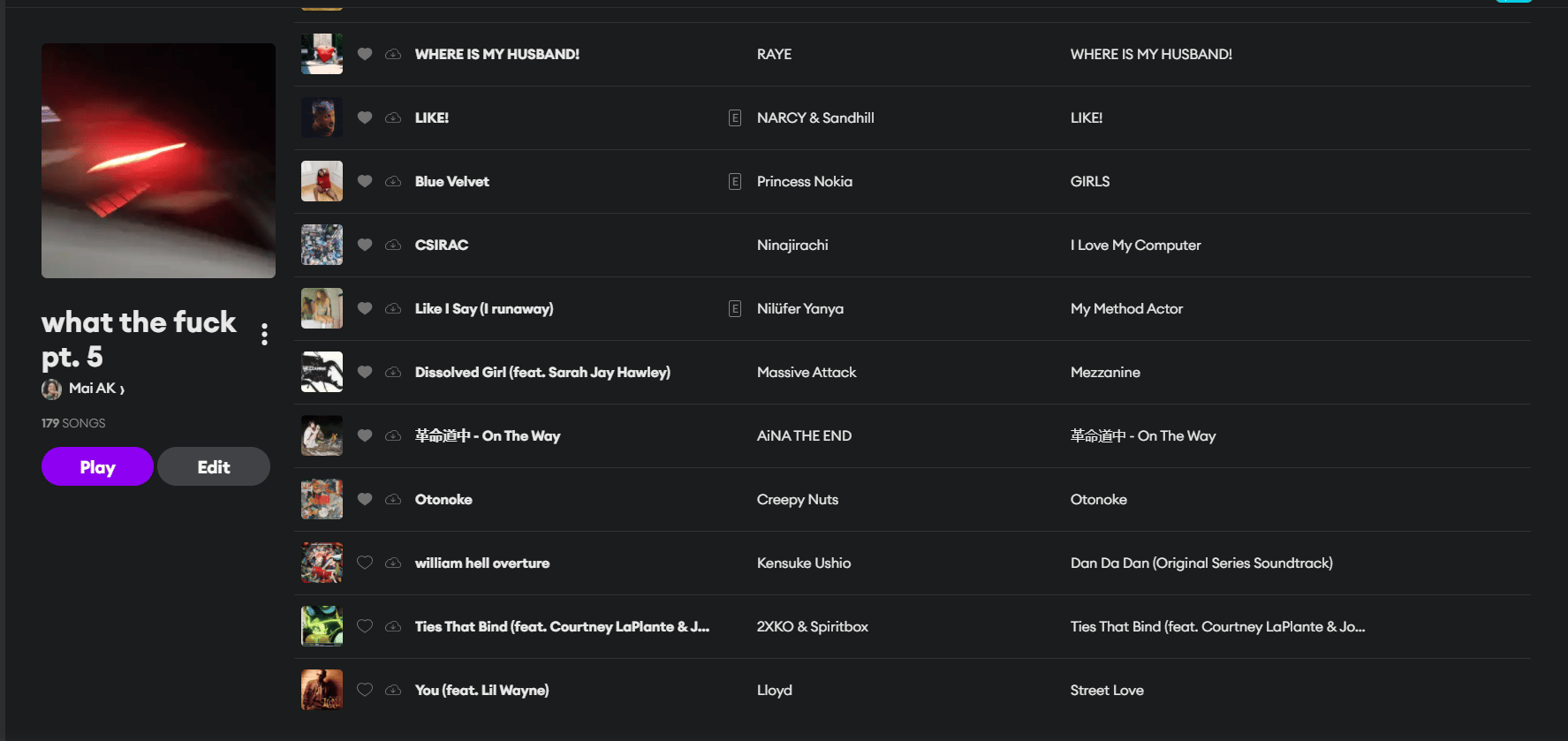Click the heart icon for Dissolved Girl
The image size is (1568, 741).
(x=365, y=372)
